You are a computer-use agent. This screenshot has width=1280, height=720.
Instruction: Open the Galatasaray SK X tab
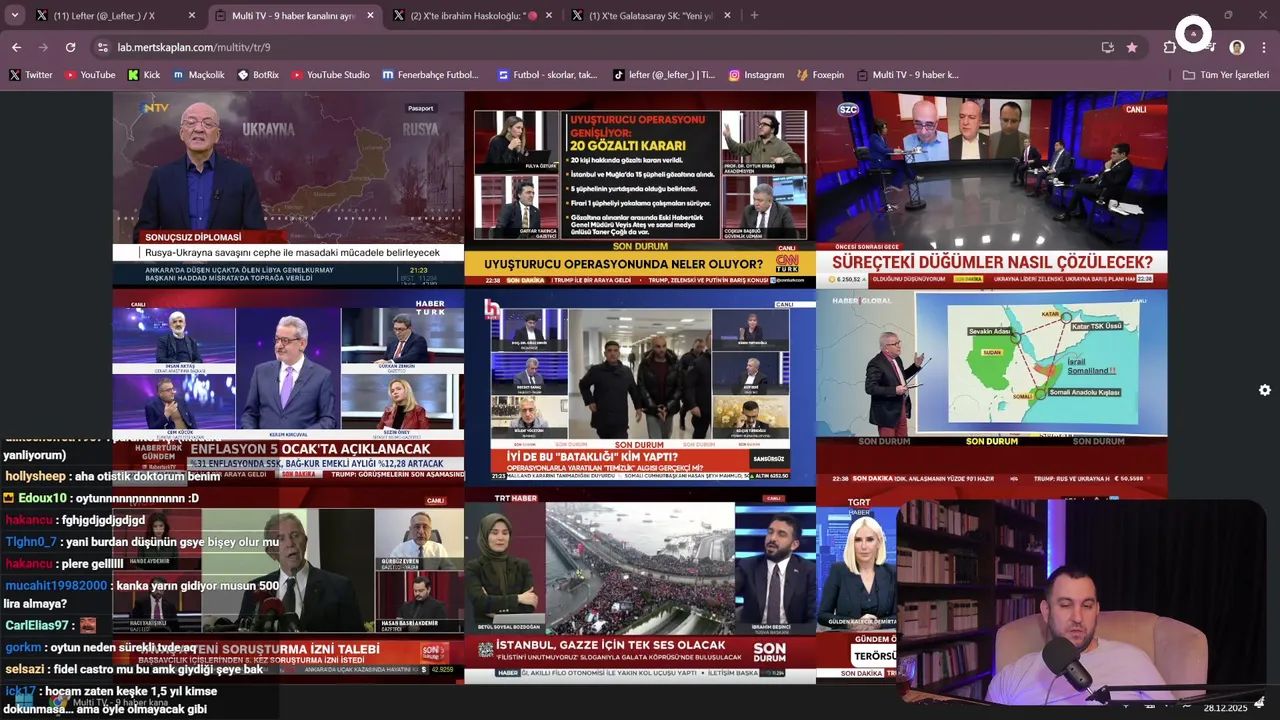point(650,16)
